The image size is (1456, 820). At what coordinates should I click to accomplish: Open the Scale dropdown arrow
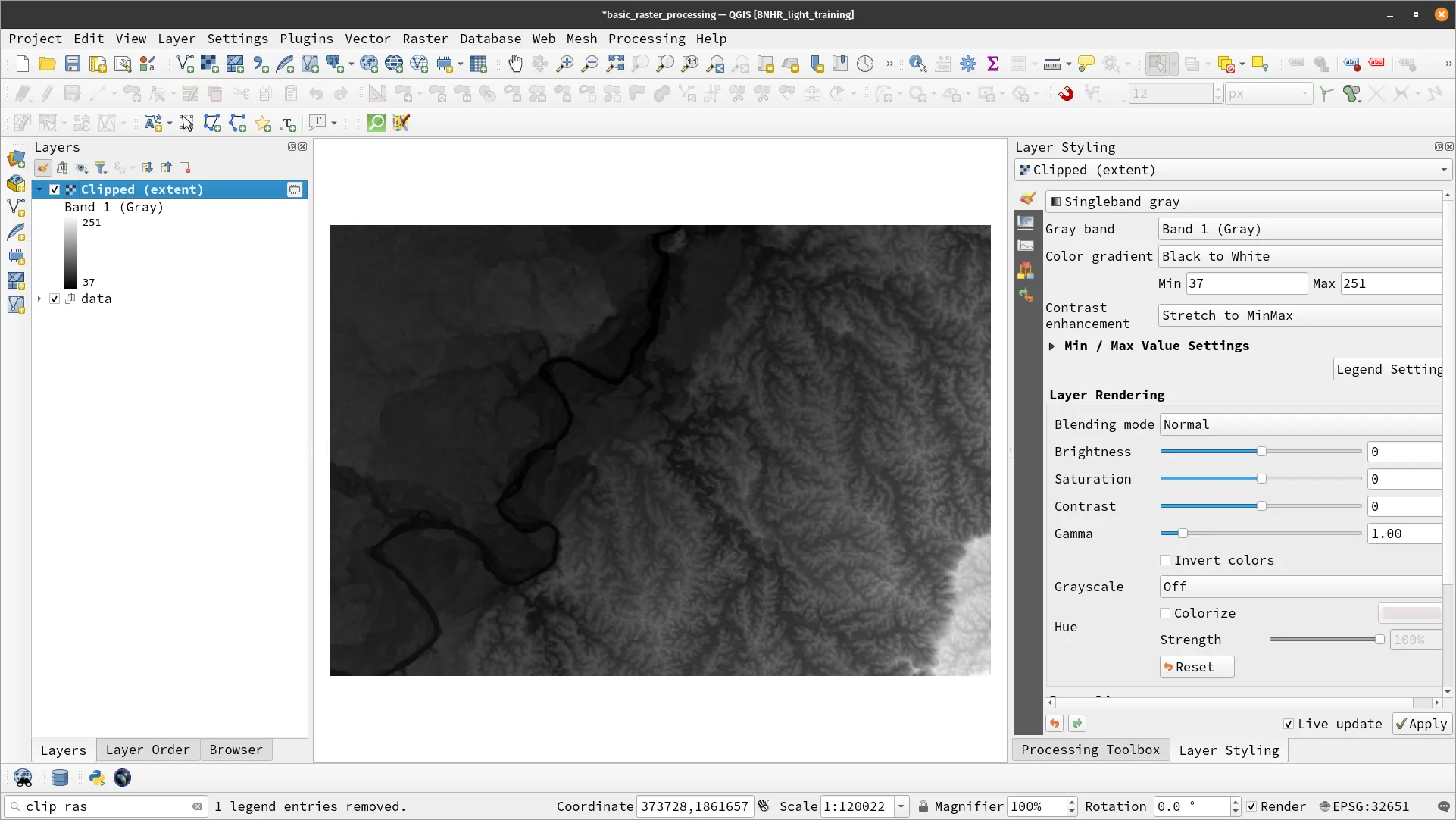(x=901, y=806)
